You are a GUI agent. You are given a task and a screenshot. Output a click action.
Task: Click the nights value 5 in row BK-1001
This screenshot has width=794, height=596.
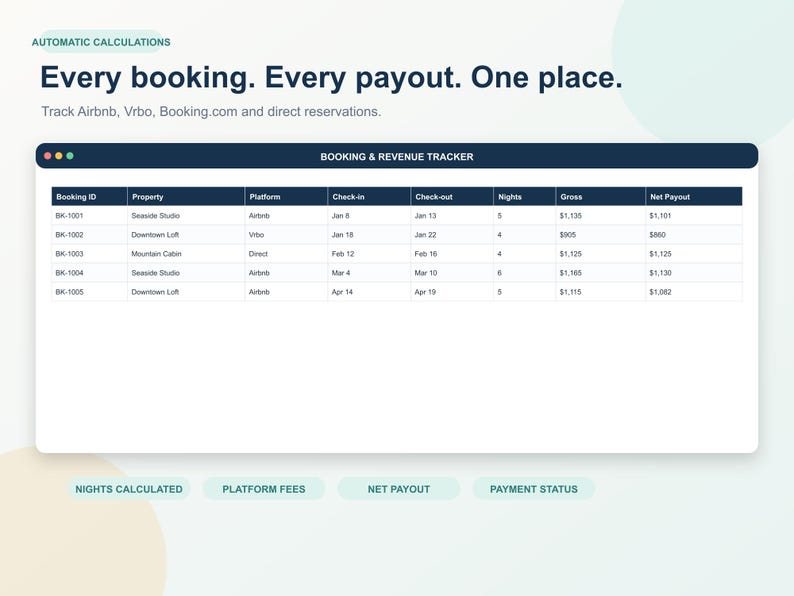[x=525, y=216]
